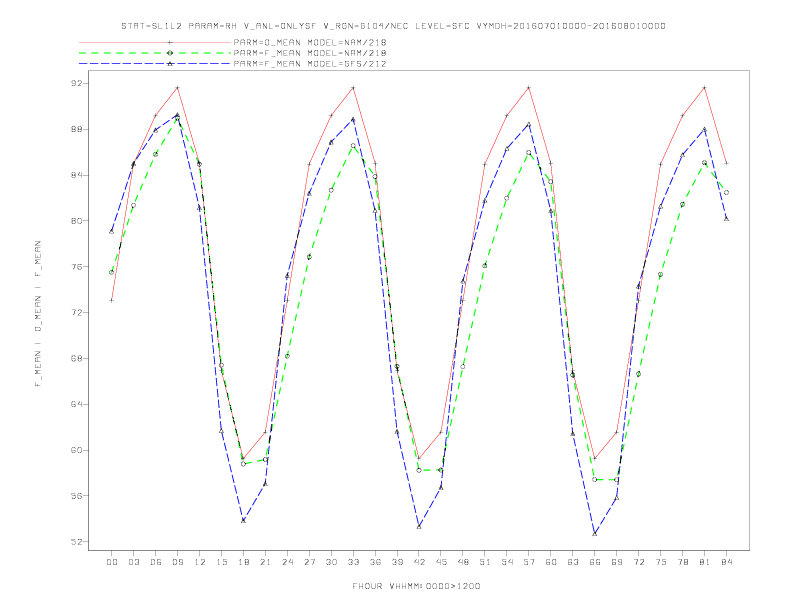Select legend entry PARM=O_MEAN MODEL=NAM/218
The image size is (792, 612).
310,42
